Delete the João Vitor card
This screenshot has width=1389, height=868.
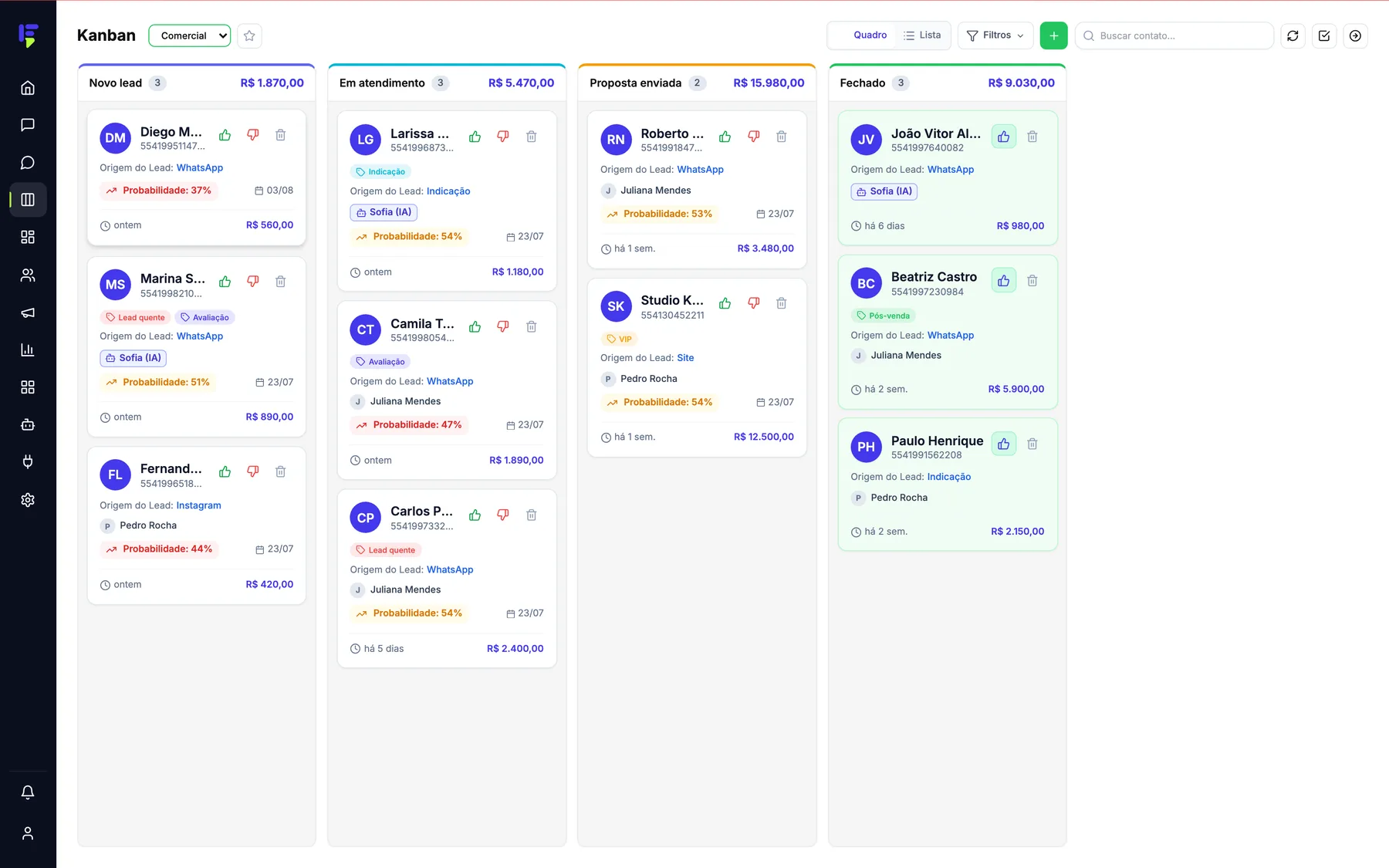tap(1032, 137)
